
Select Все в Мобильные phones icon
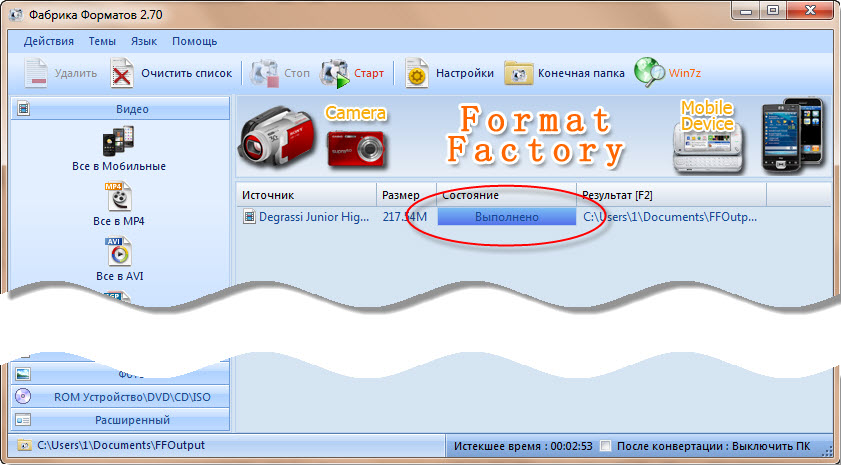point(119,141)
